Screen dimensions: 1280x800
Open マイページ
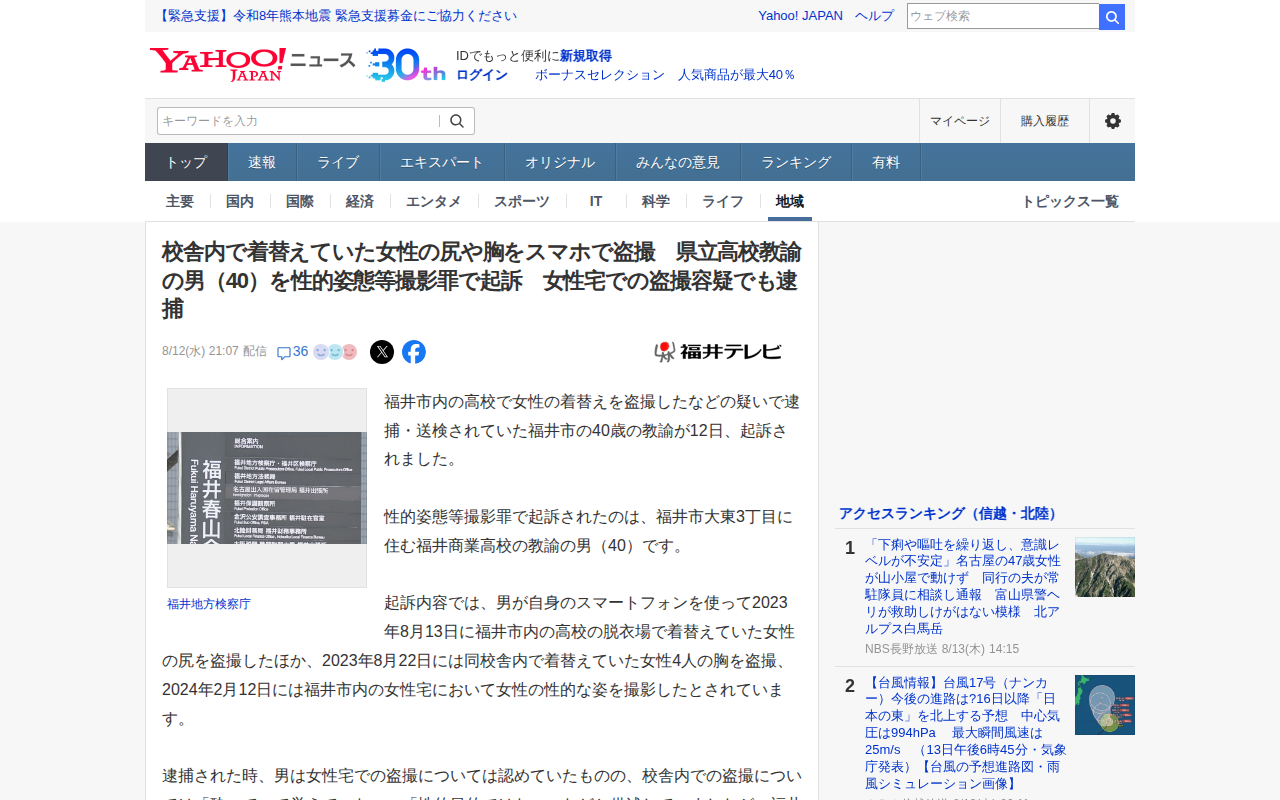[960, 121]
